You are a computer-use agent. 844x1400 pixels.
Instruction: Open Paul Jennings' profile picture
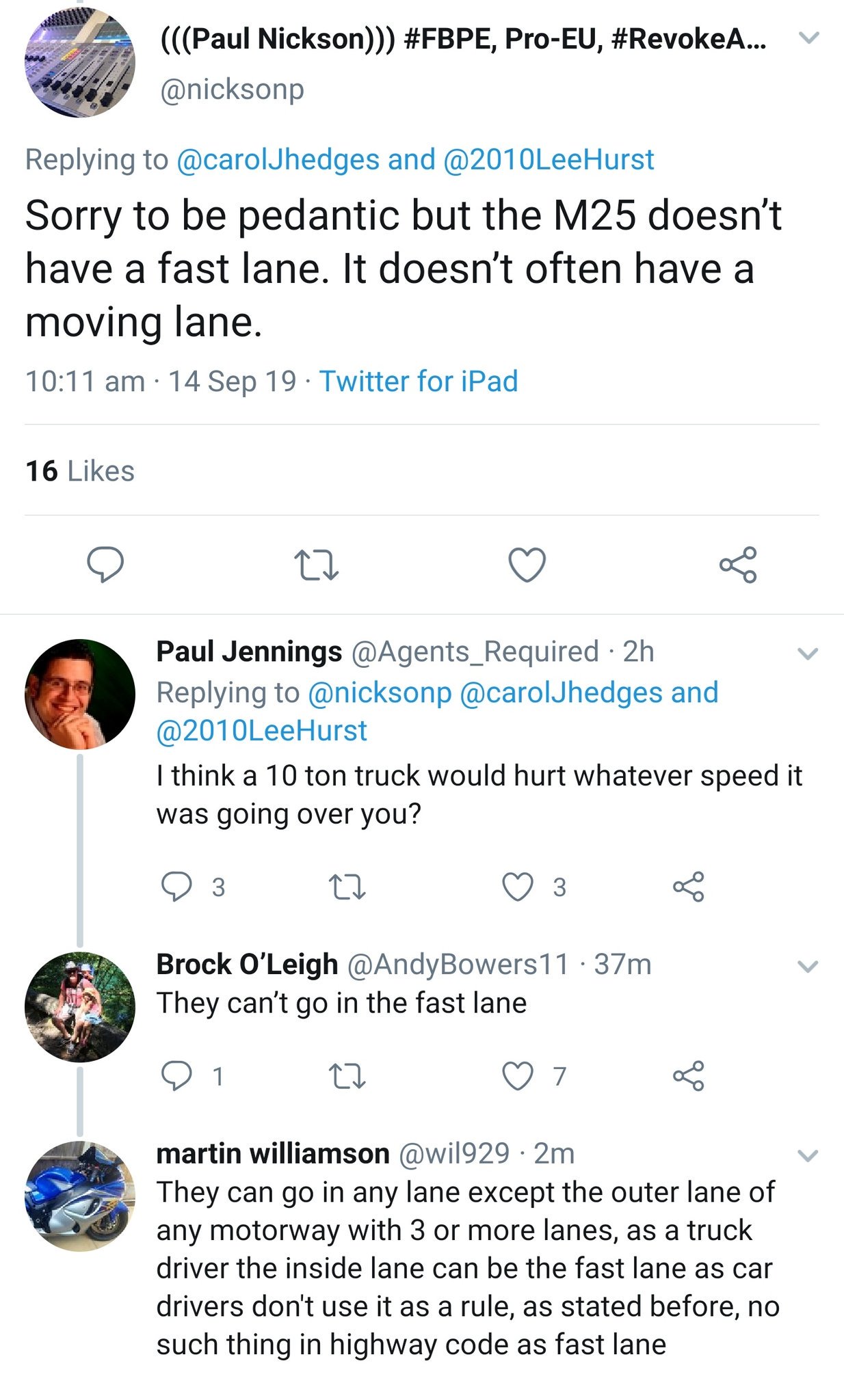[79, 695]
